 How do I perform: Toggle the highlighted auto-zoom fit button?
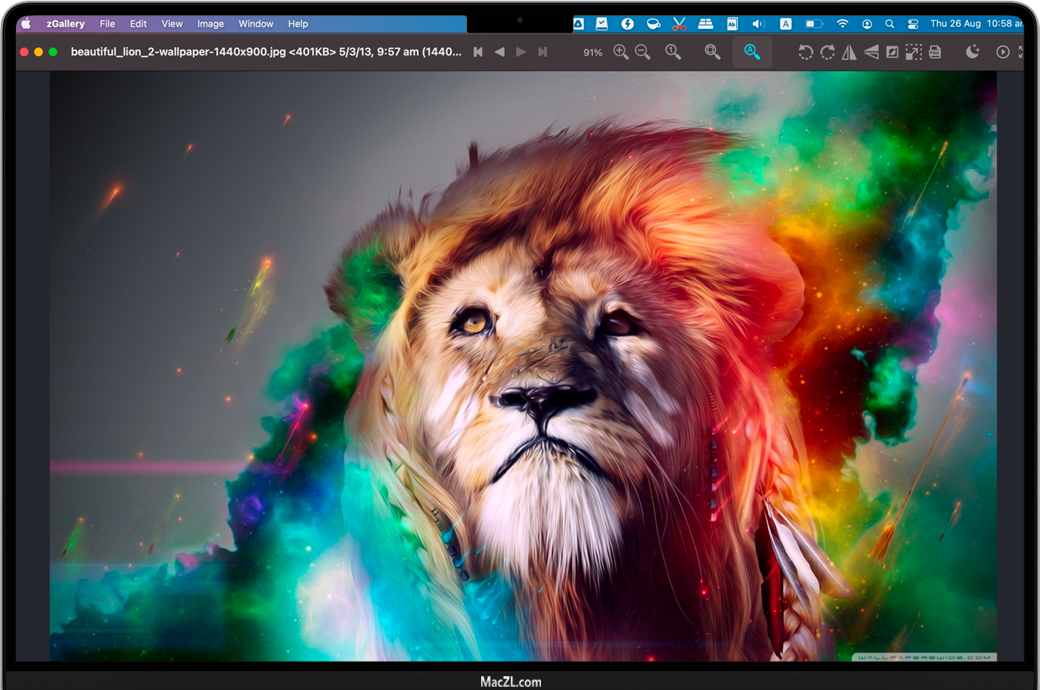(x=752, y=52)
